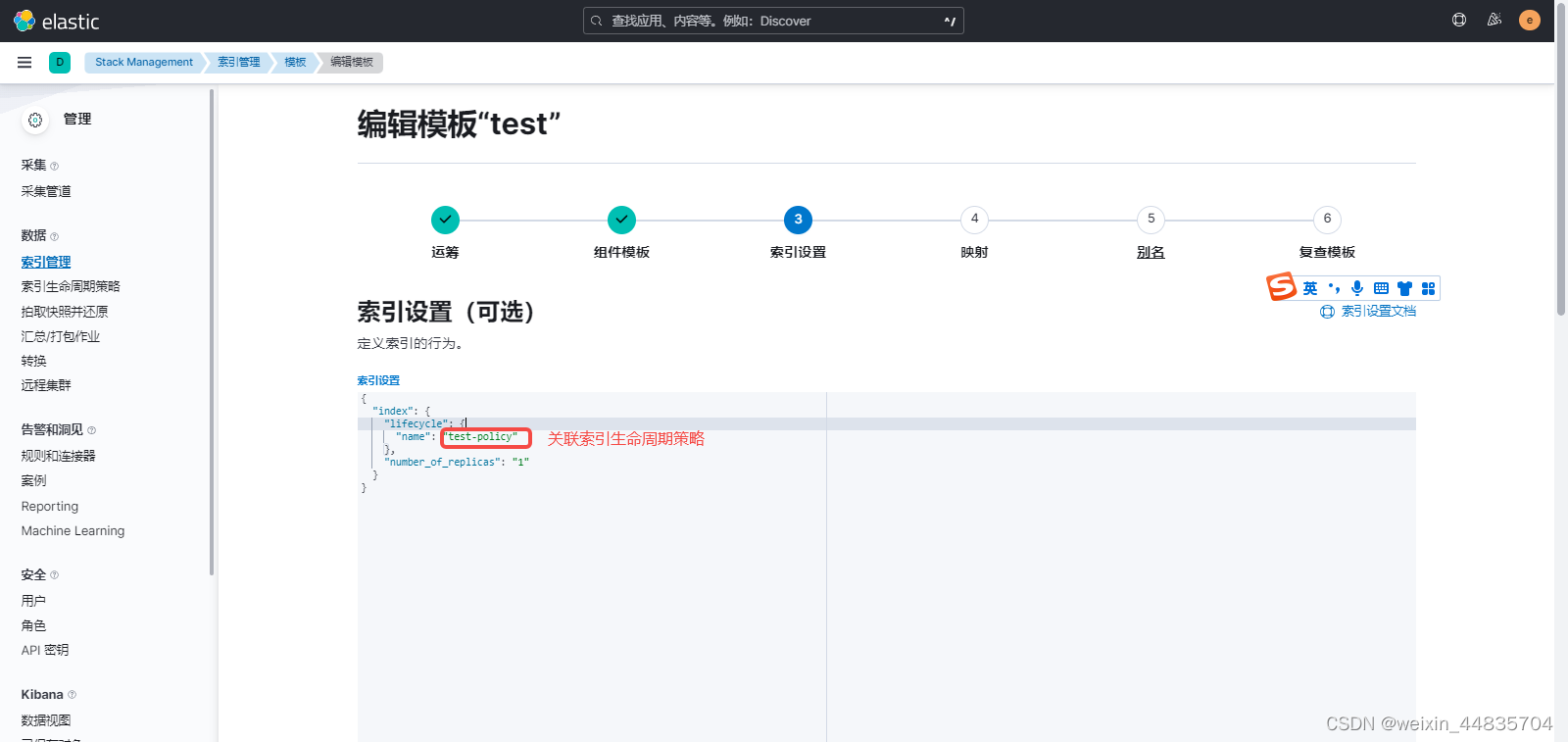Open 拍取快照并还原 in sidebar
Screen dimensions: 1568x742
65,312
